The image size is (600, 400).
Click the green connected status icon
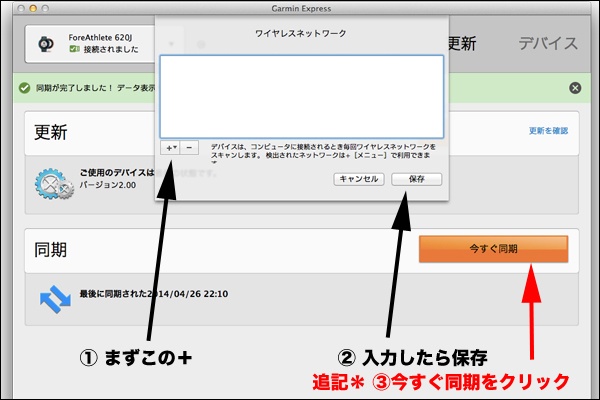(74, 49)
